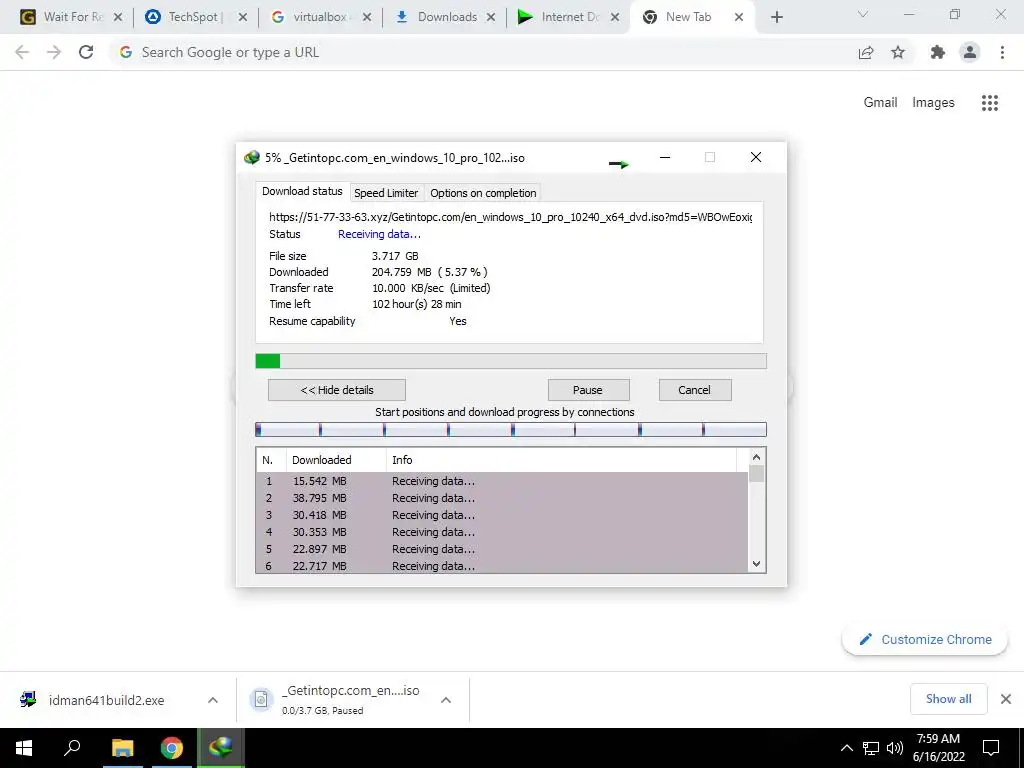This screenshot has width=1024, height=768.
Task: Close the Internet Do tab
Action: pyautogui.click(x=615, y=17)
